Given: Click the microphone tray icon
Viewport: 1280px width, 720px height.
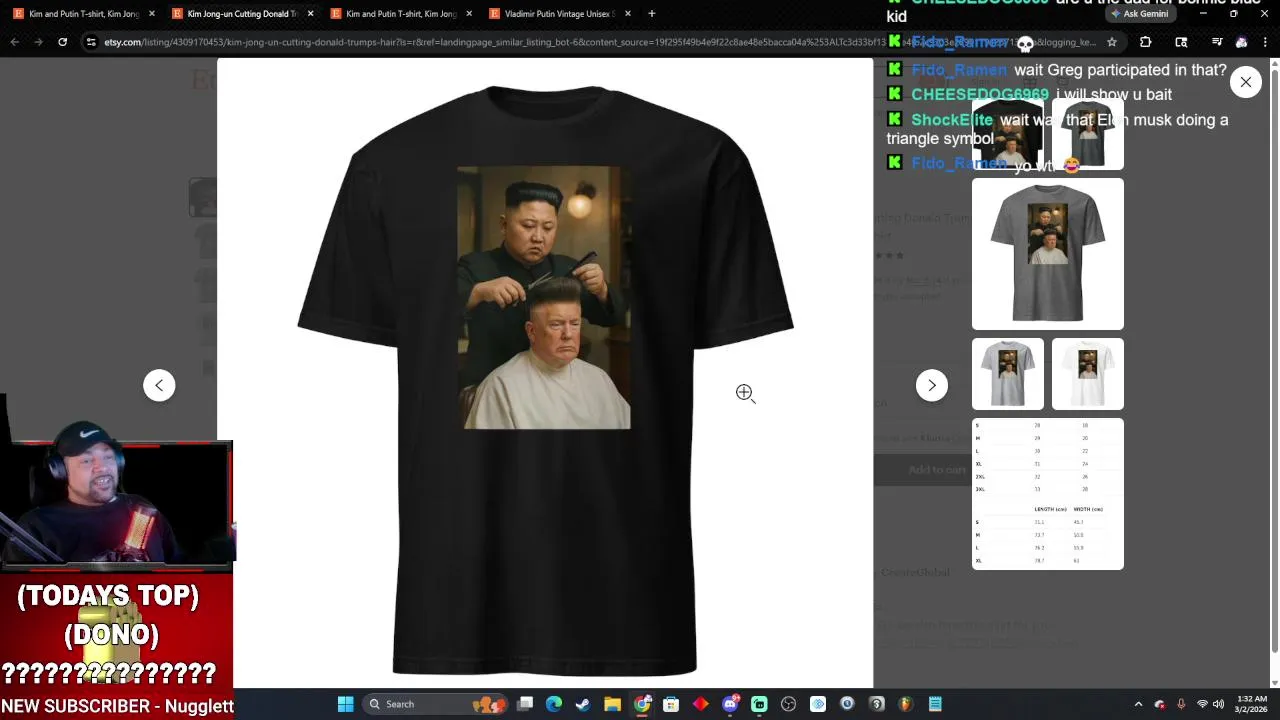Looking at the screenshot, I should 1181,704.
